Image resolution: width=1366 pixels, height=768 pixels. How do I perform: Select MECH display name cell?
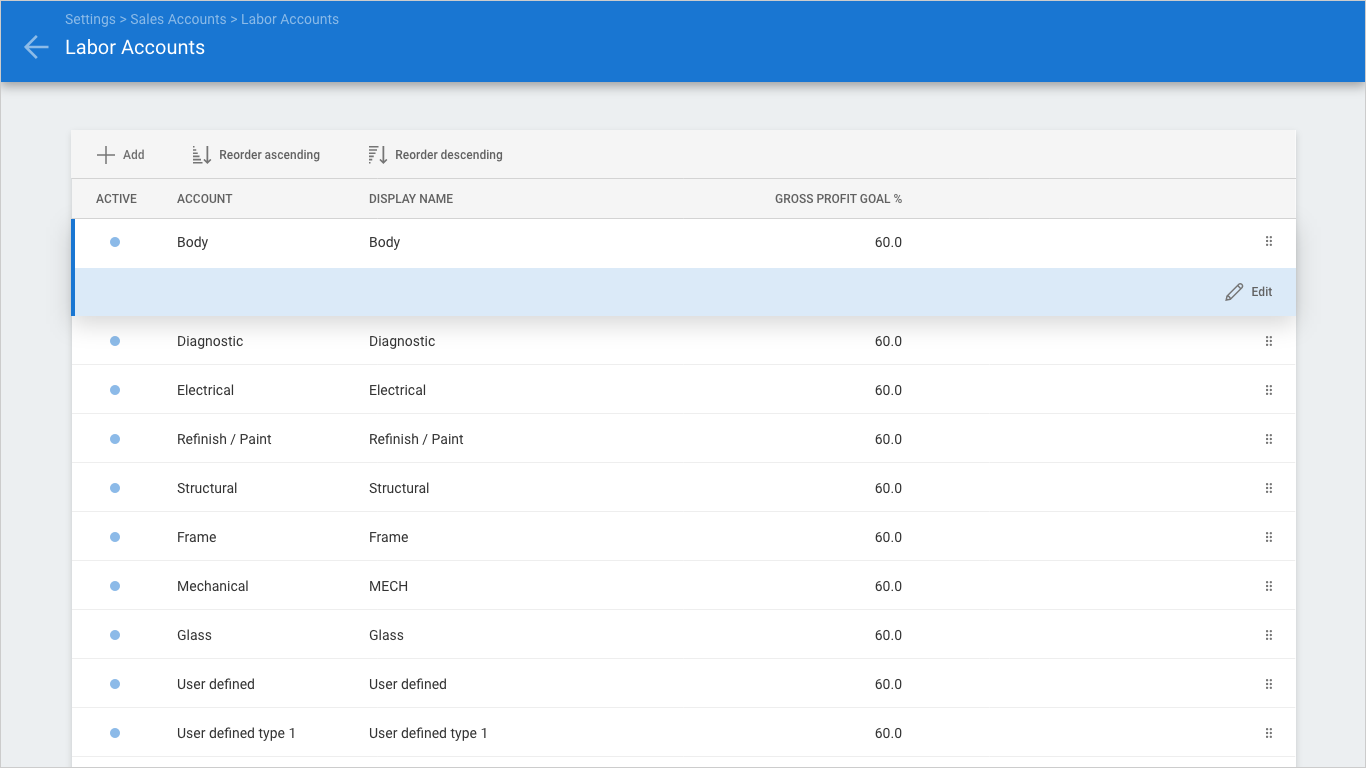pyautogui.click(x=388, y=586)
